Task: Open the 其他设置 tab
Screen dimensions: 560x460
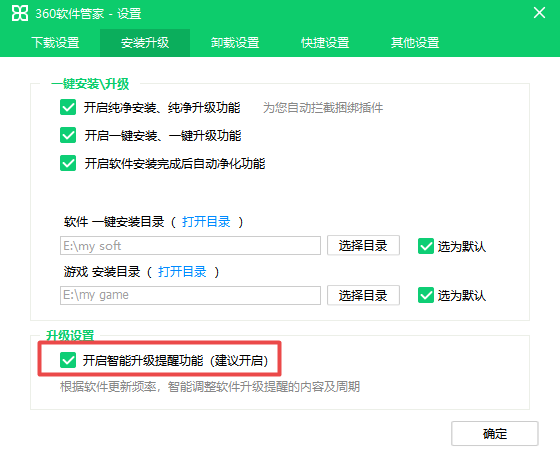Action: pos(415,43)
